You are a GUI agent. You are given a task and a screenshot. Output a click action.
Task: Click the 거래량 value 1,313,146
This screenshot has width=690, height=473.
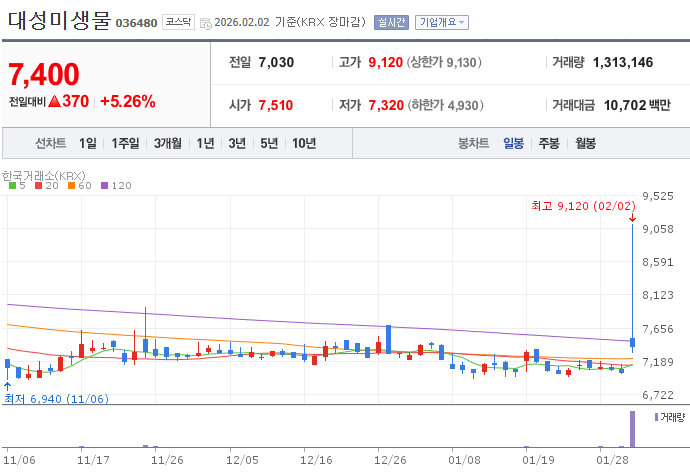click(623, 62)
